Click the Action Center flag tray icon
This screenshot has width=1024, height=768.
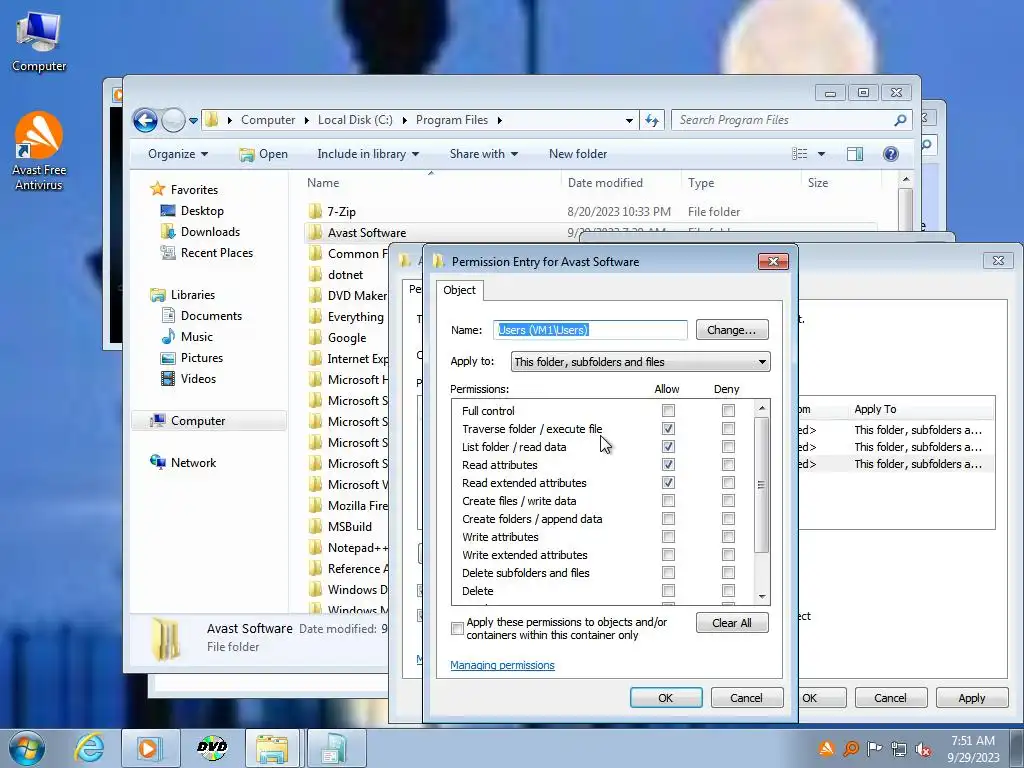coord(874,748)
